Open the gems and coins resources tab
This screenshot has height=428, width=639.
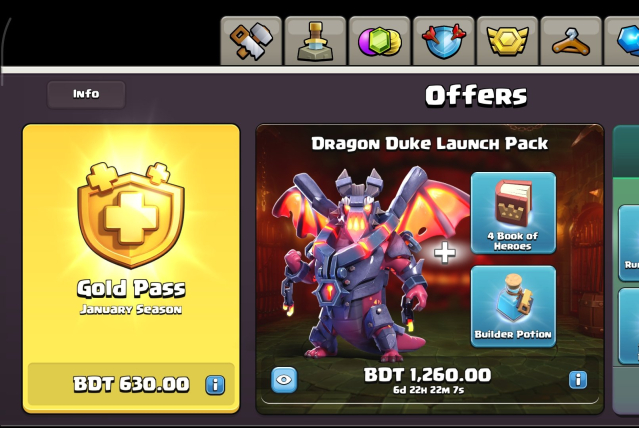point(379,41)
